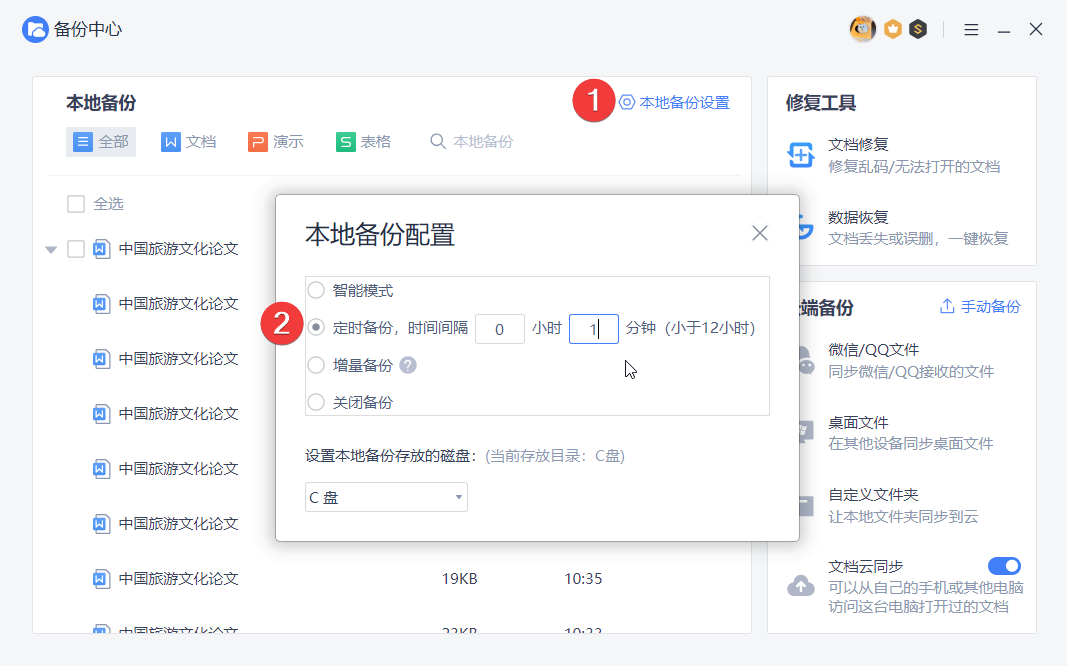Click the help icon beside 增量备份
The image size is (1067, 666).
[x=409, y=363]
